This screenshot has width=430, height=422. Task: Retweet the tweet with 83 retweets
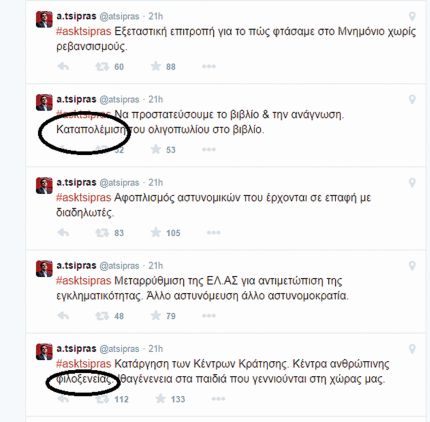tap(102, 232)
